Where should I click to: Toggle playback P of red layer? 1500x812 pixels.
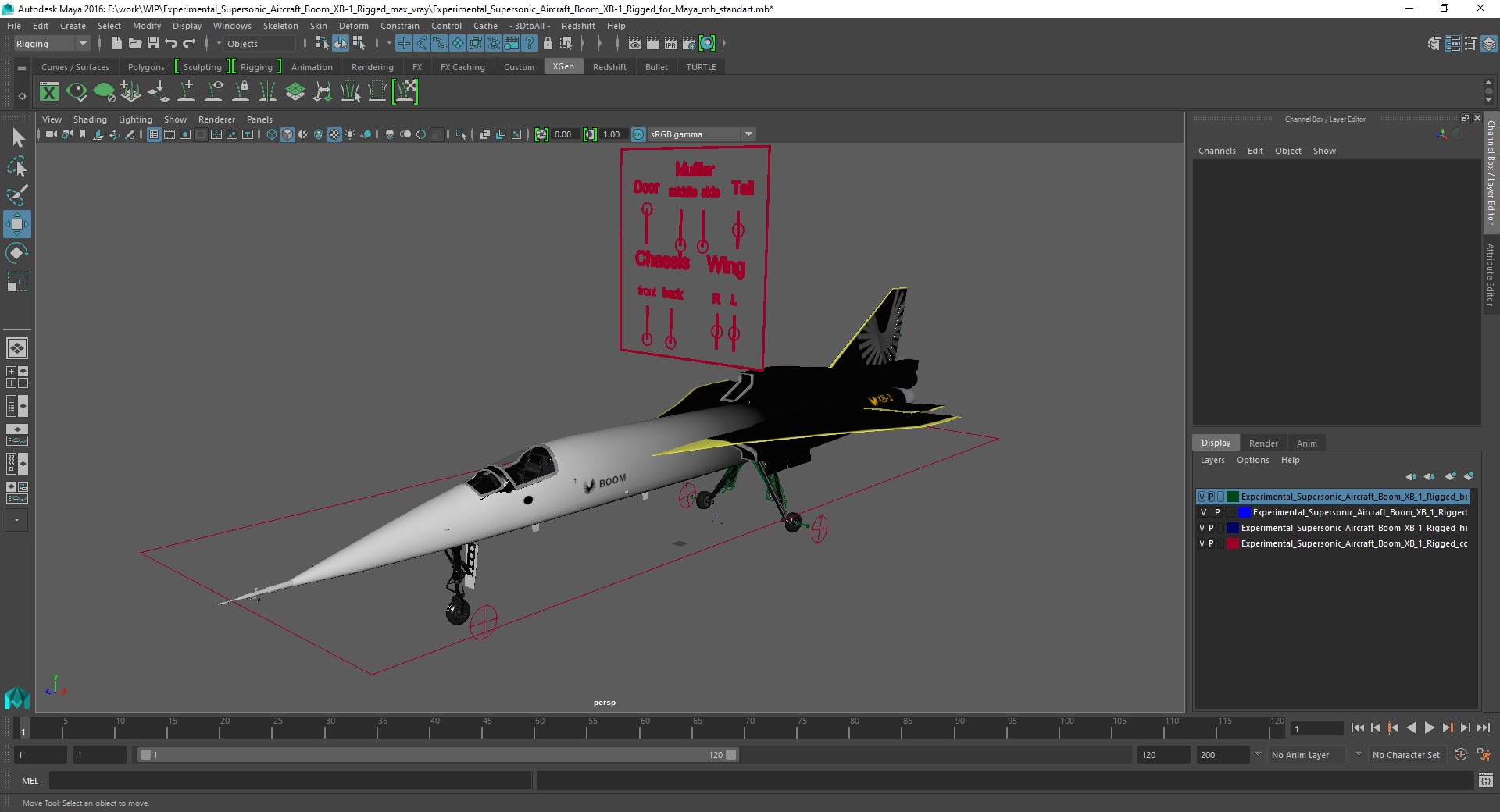pos(1212,543)
